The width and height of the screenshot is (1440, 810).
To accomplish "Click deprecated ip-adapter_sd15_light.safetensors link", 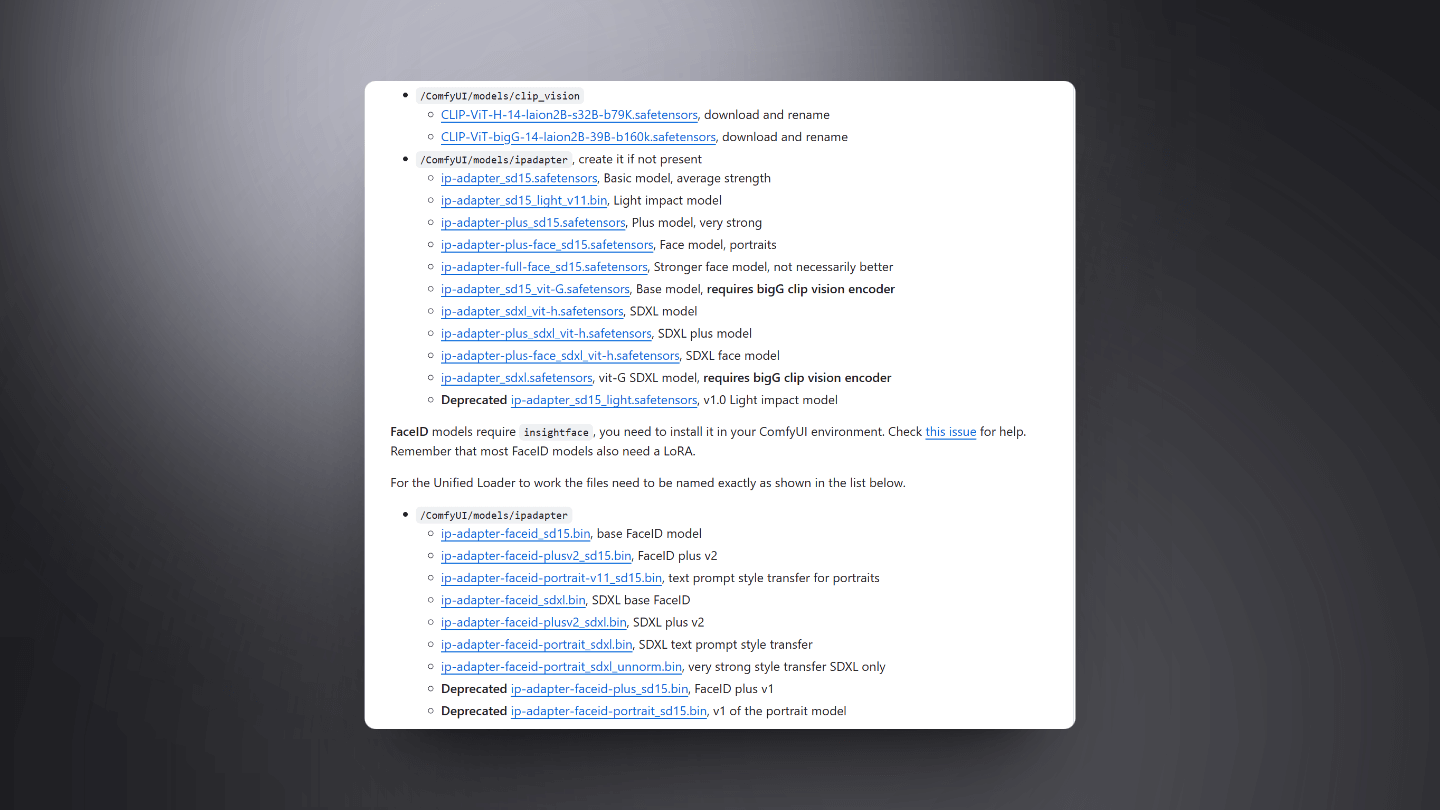I will [604, 400].
